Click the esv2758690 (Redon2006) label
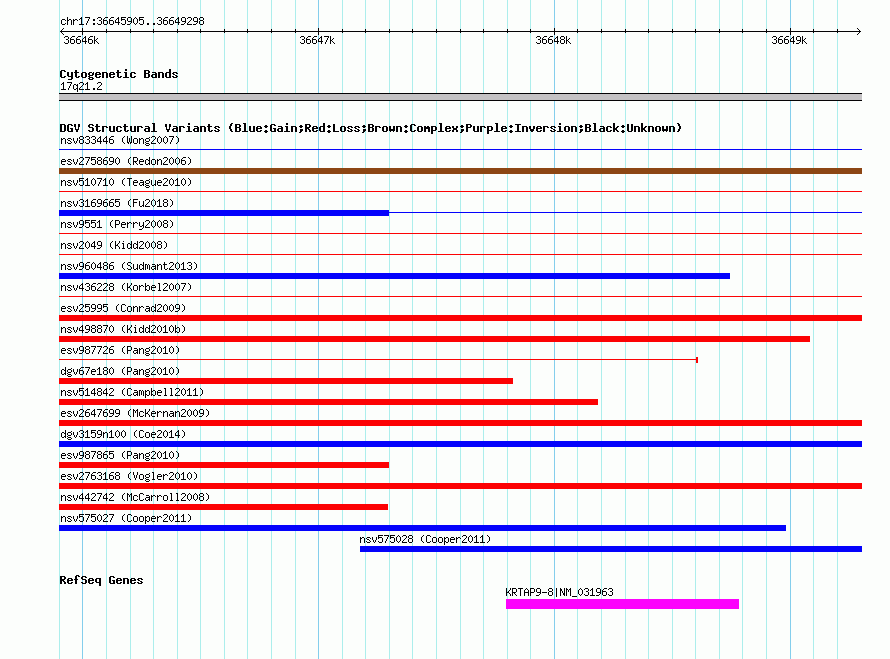The height and width of the screenshot is (659, 890). 126,161
